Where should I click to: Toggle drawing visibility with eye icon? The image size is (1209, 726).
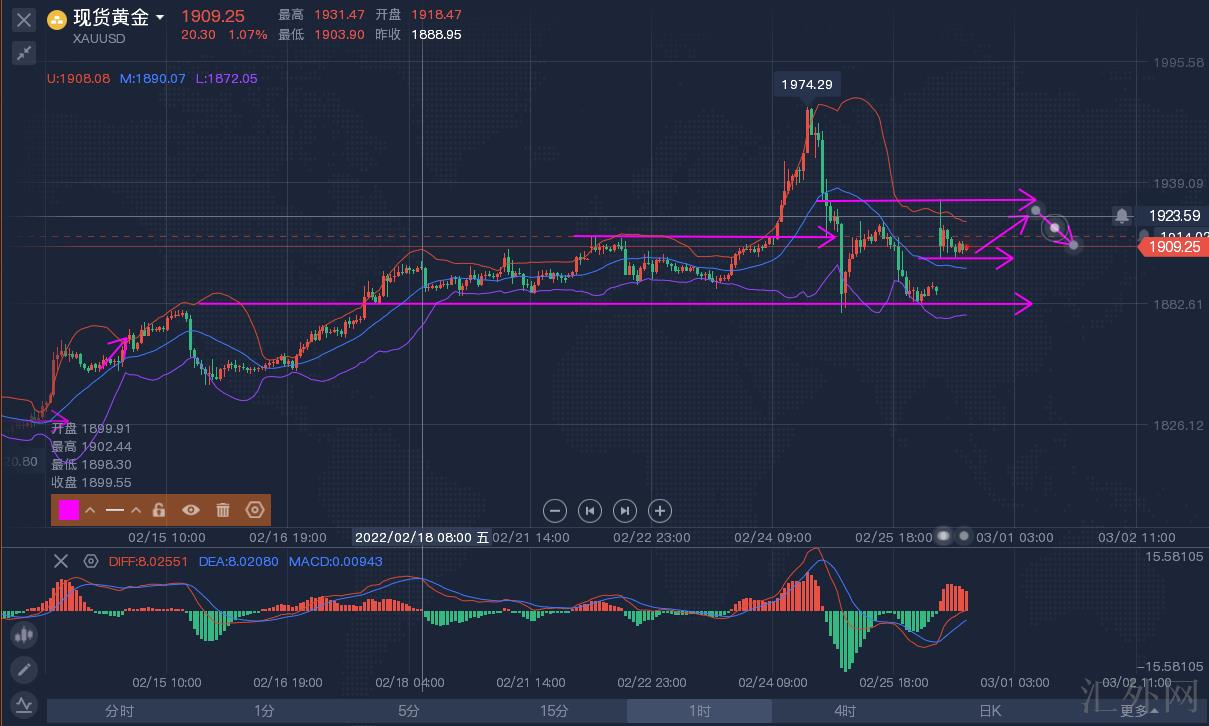(x=190, y=510)
